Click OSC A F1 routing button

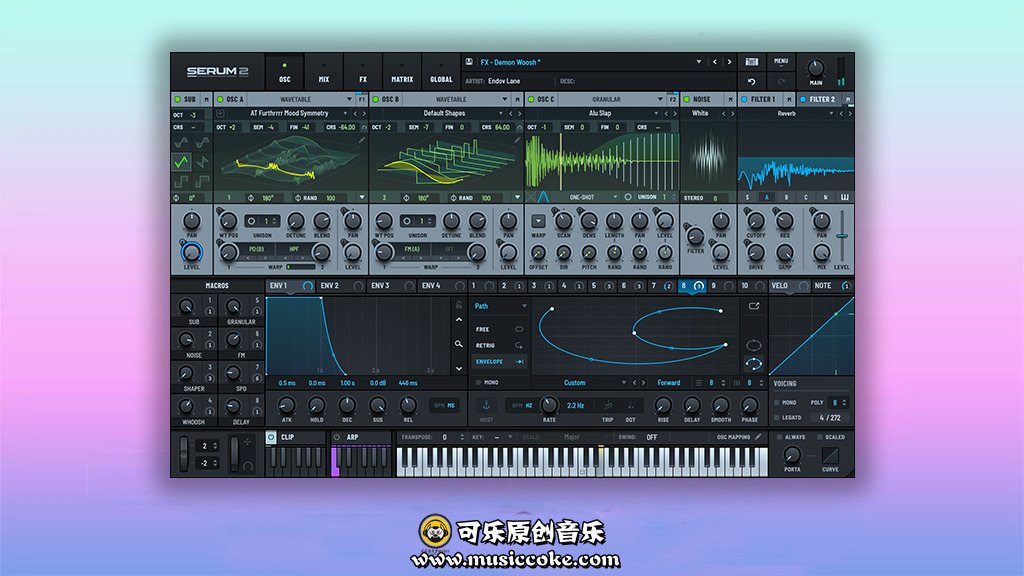pos(361,99)
